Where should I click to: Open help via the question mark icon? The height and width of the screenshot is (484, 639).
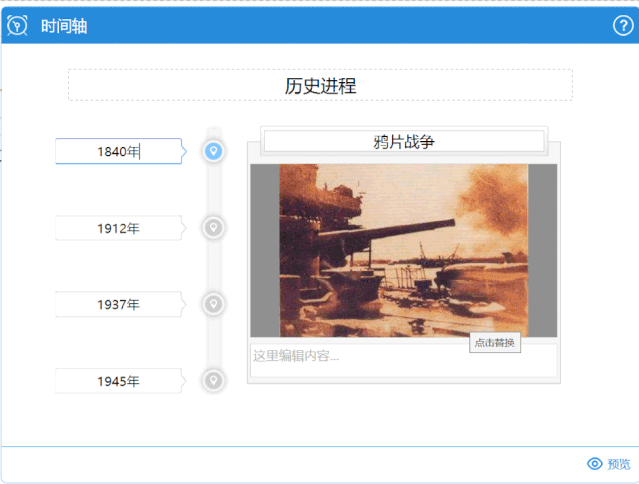[622, 26]
